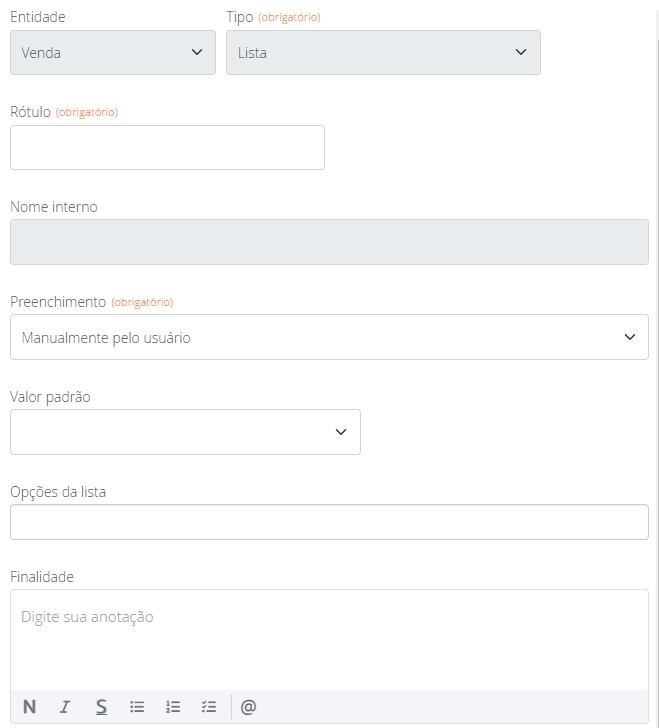Click the Preenchimento field label
This screenshot has height=728, width=659.
coord(57,302)
